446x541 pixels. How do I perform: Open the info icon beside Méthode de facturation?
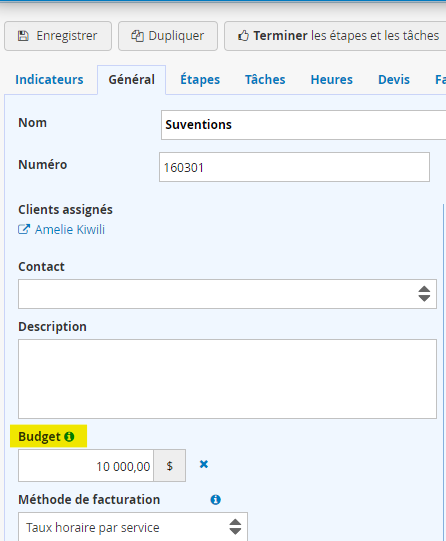tap(216, 500)
